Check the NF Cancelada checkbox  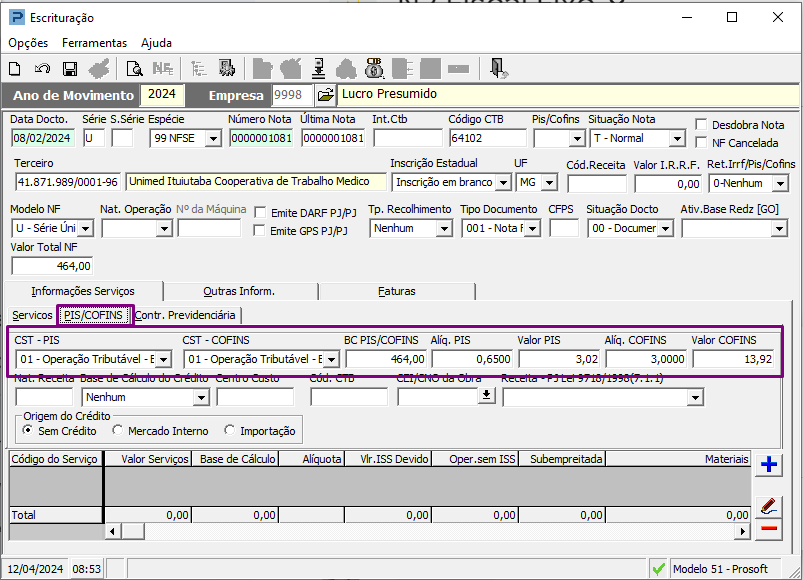point(702,143)
